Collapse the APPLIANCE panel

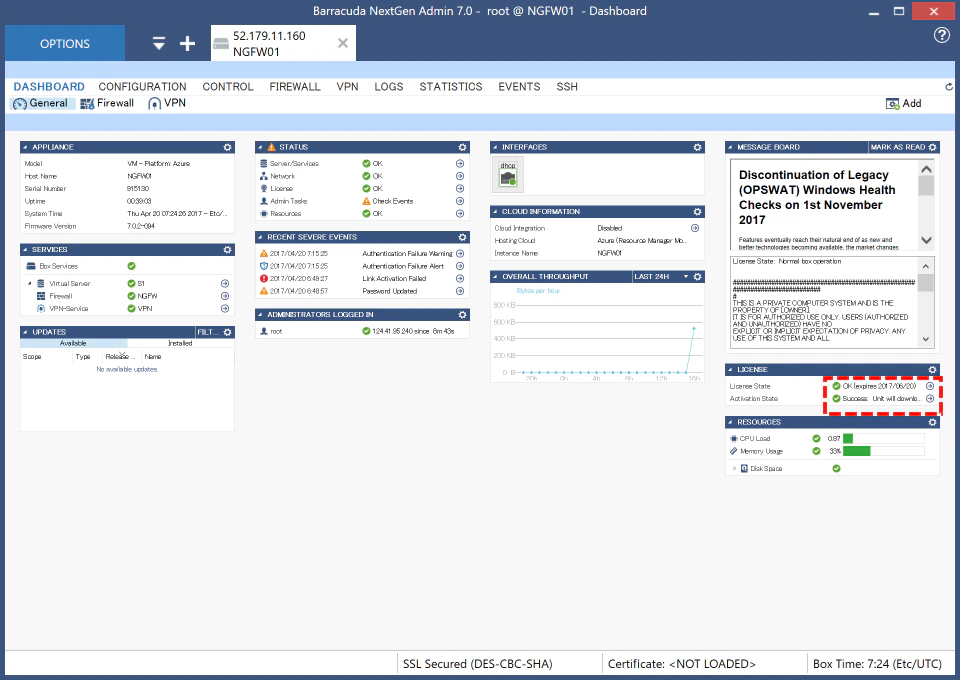tap(25, 148)
